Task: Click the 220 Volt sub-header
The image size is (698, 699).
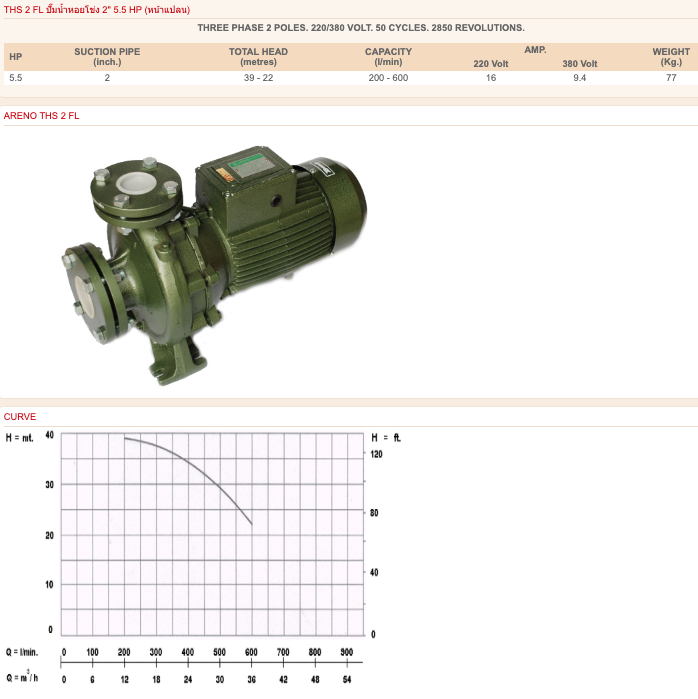Action: pyautogui.click(x=491, y=64)
